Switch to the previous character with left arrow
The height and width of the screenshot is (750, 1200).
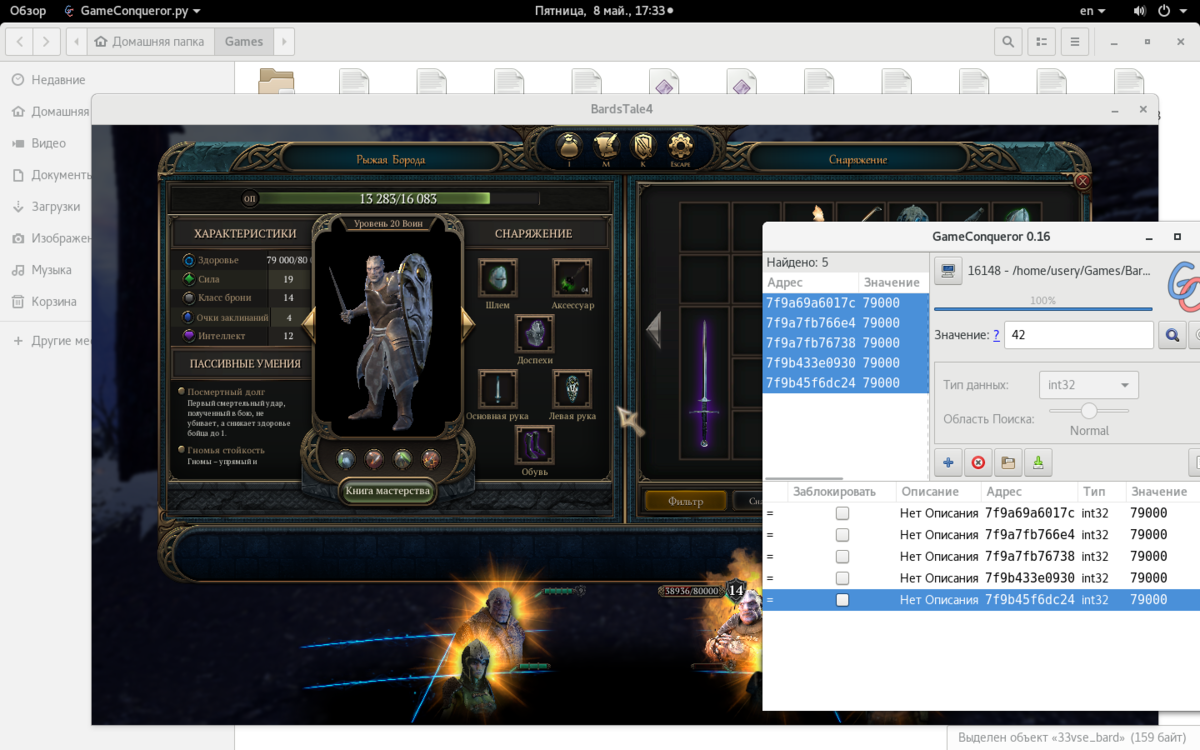pos(309,322)
